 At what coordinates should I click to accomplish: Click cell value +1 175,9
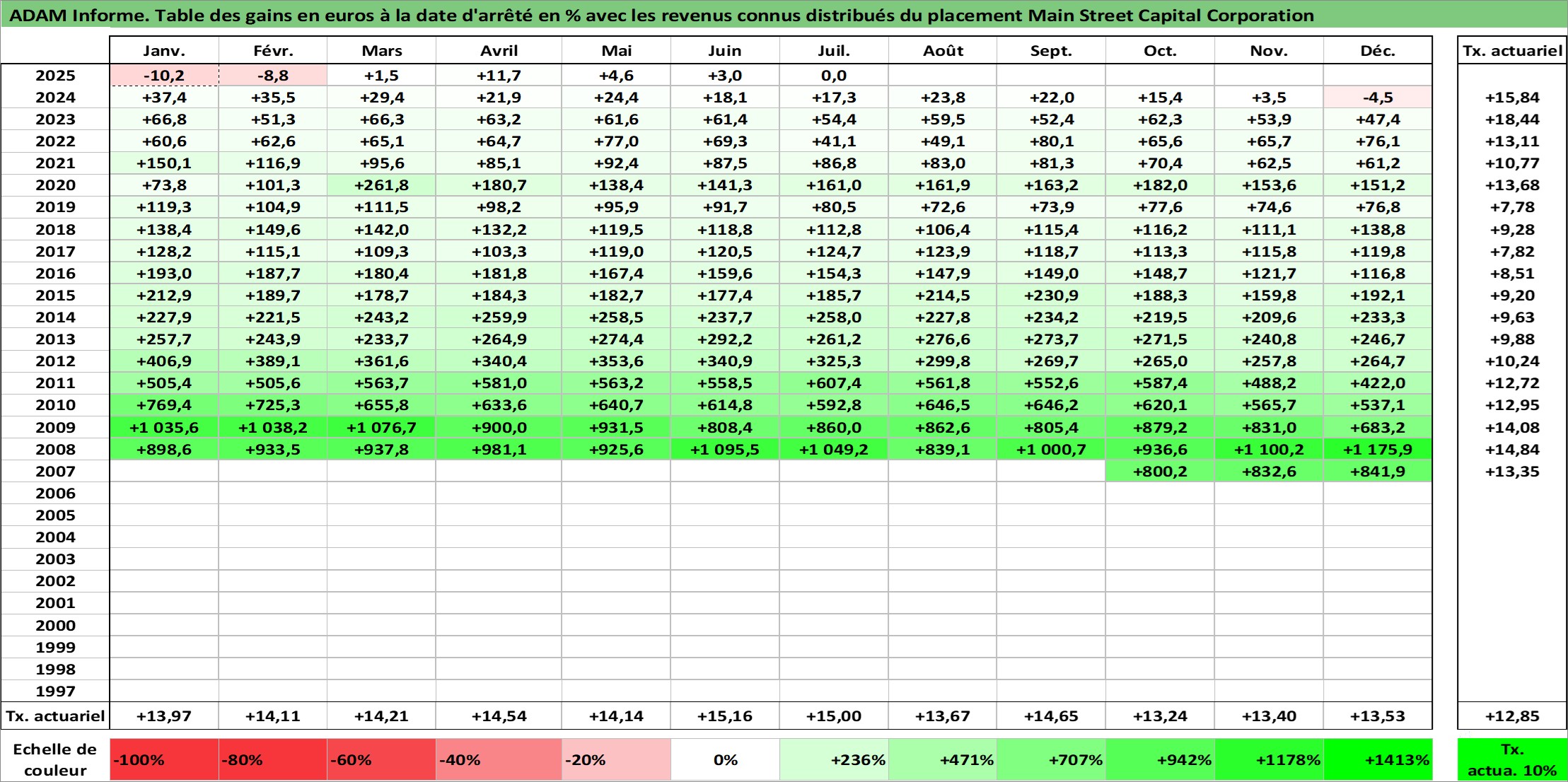pos(1378,450)
